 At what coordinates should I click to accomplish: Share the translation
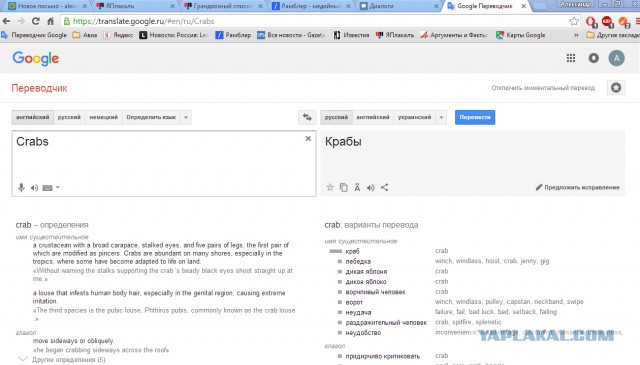coord(384,187)
